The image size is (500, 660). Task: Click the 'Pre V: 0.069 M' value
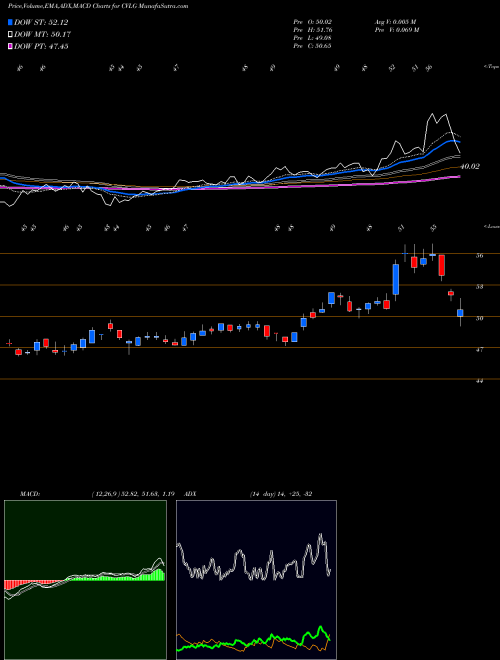click(396, 30)
